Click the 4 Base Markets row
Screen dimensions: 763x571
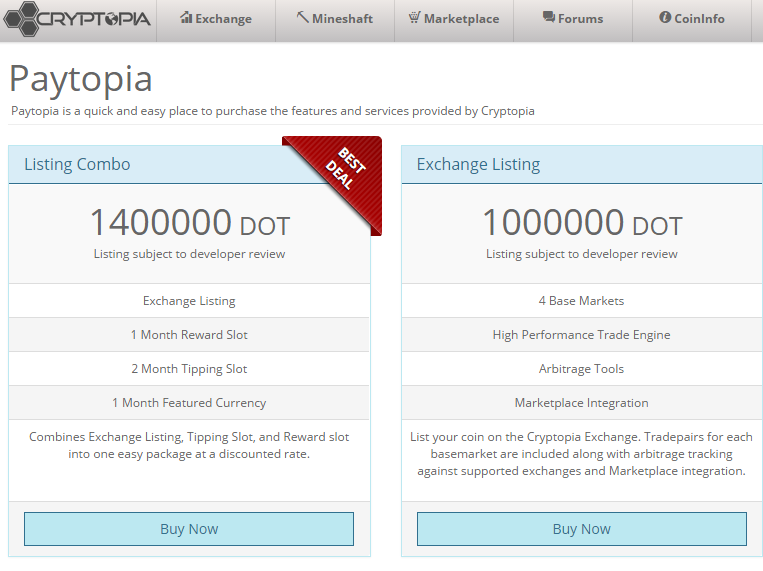(581, 301)
